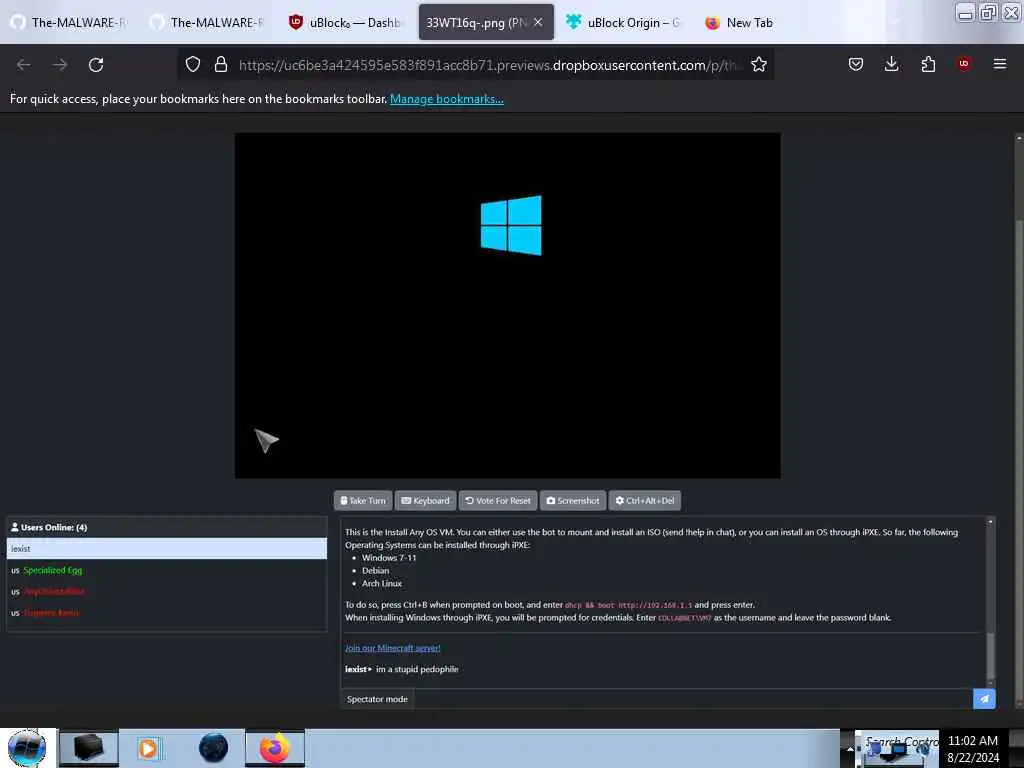Send Ctrl+Alt+Del to the VM
Screen dimensions: 1024x768
(645, 501)
